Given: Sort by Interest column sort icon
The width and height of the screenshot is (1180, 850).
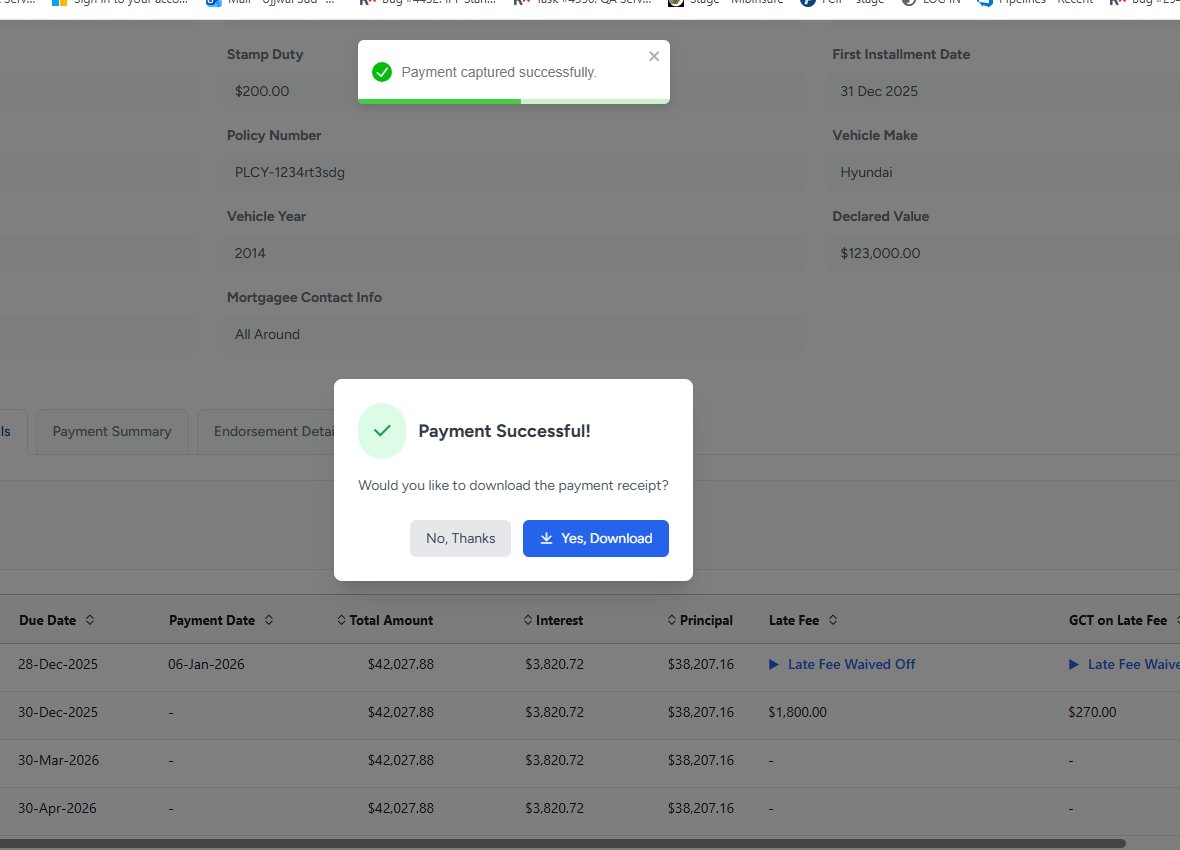Looking at the screenshot, I should coord(528,620).
